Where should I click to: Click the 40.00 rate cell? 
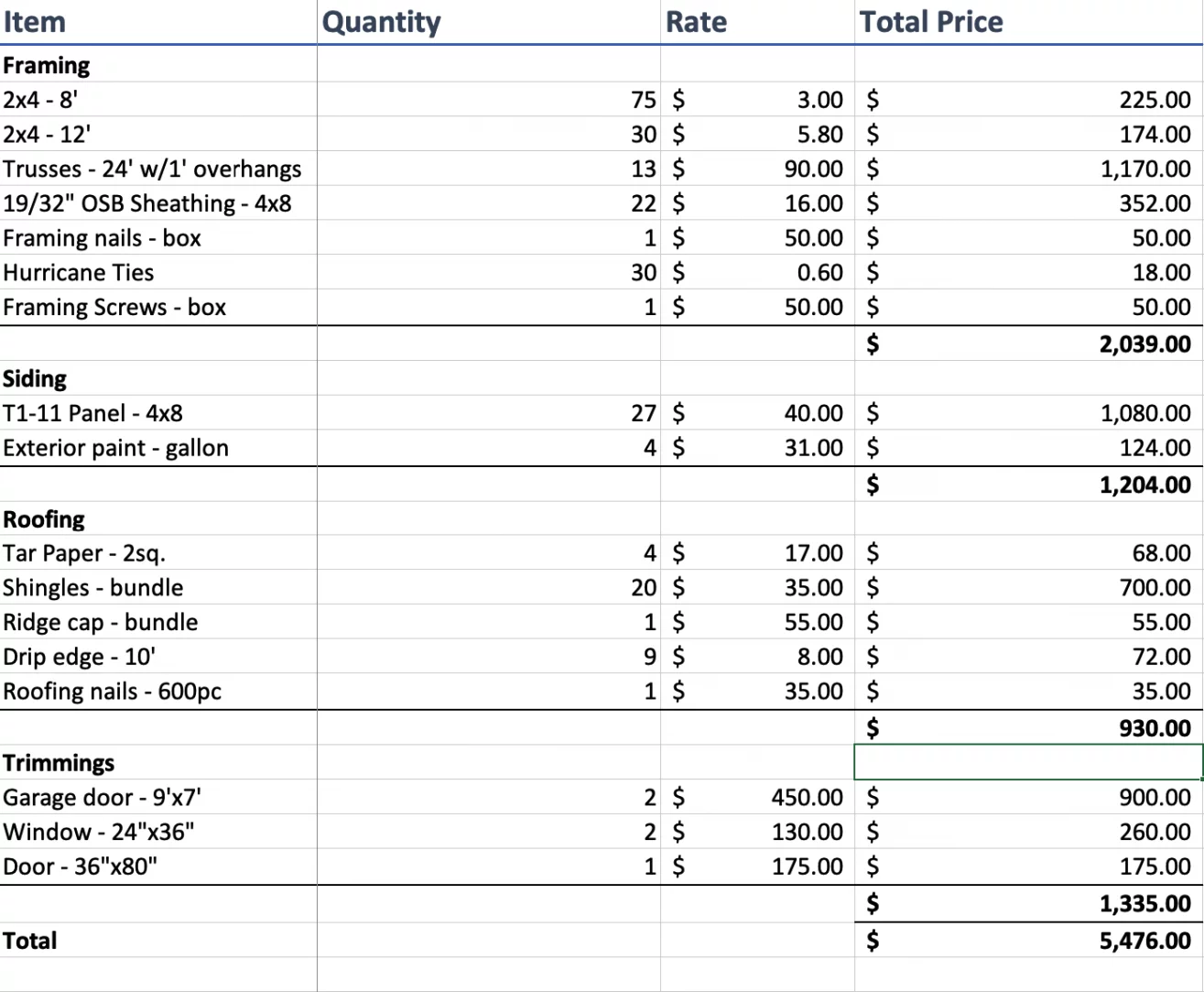[x=757, y=413]
